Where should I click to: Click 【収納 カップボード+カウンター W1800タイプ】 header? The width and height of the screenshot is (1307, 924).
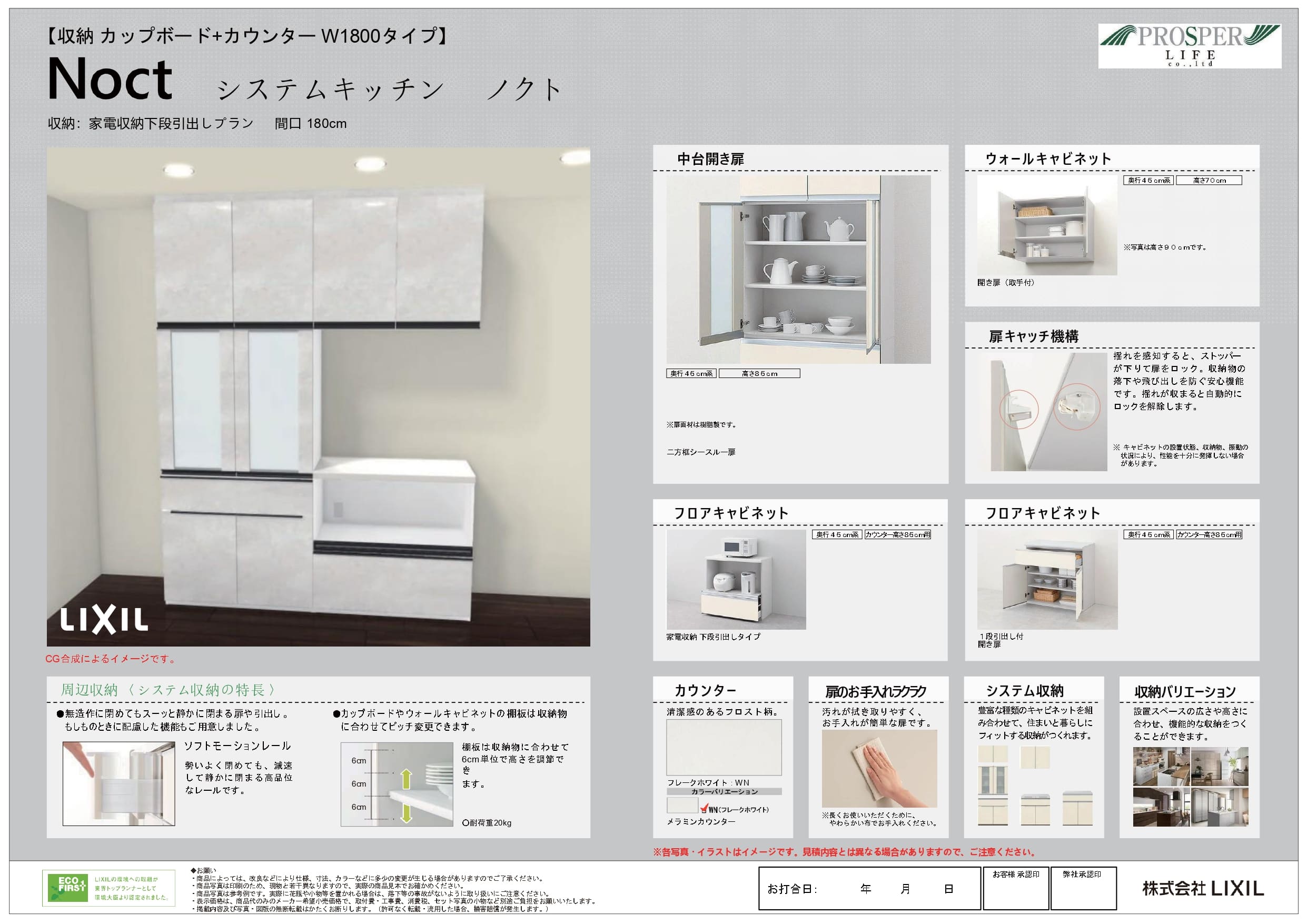[246, 36]
